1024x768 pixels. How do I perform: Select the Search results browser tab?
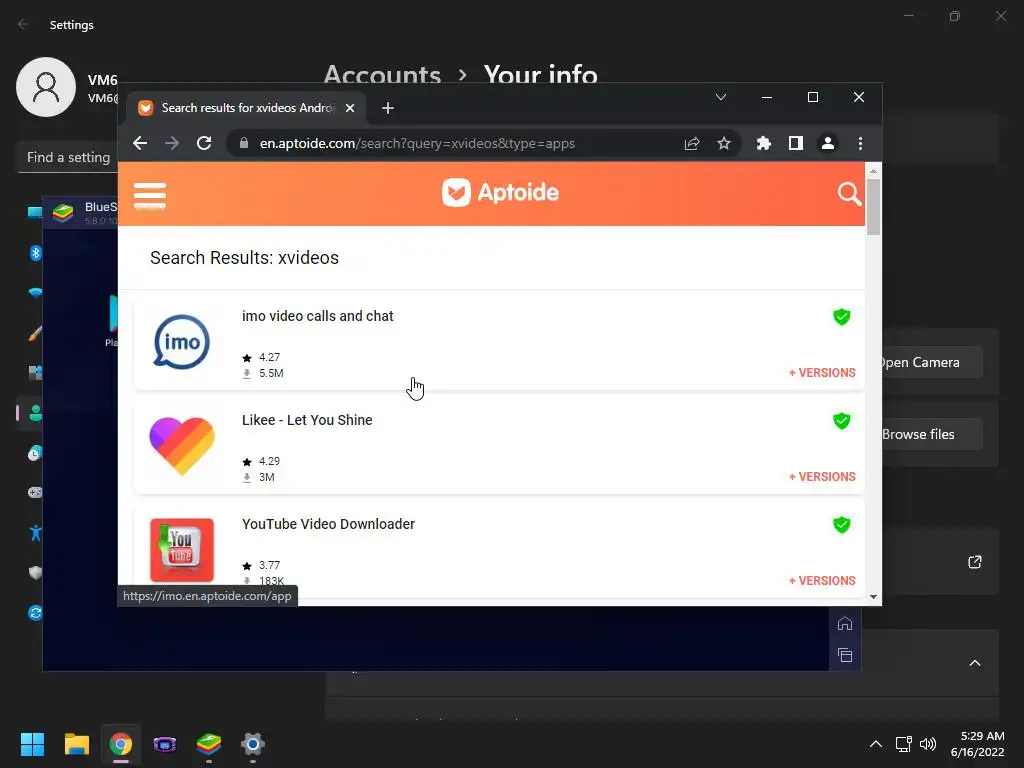coord(246,108)
